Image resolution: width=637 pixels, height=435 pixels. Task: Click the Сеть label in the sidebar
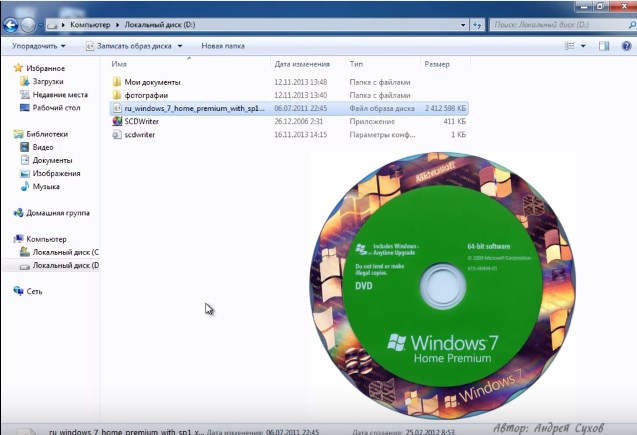pos(34,291)
